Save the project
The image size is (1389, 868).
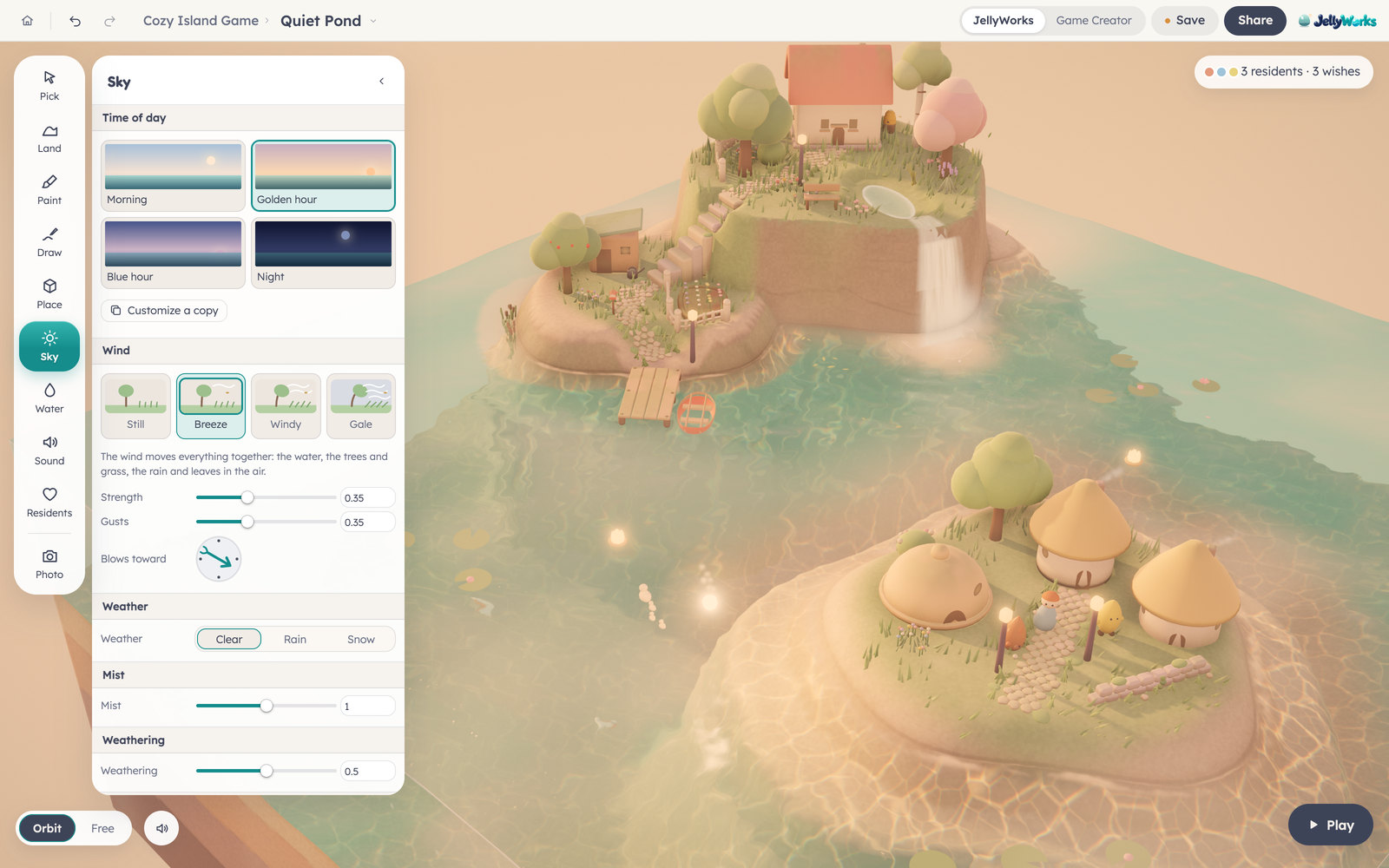click(x=1184, y=21)
